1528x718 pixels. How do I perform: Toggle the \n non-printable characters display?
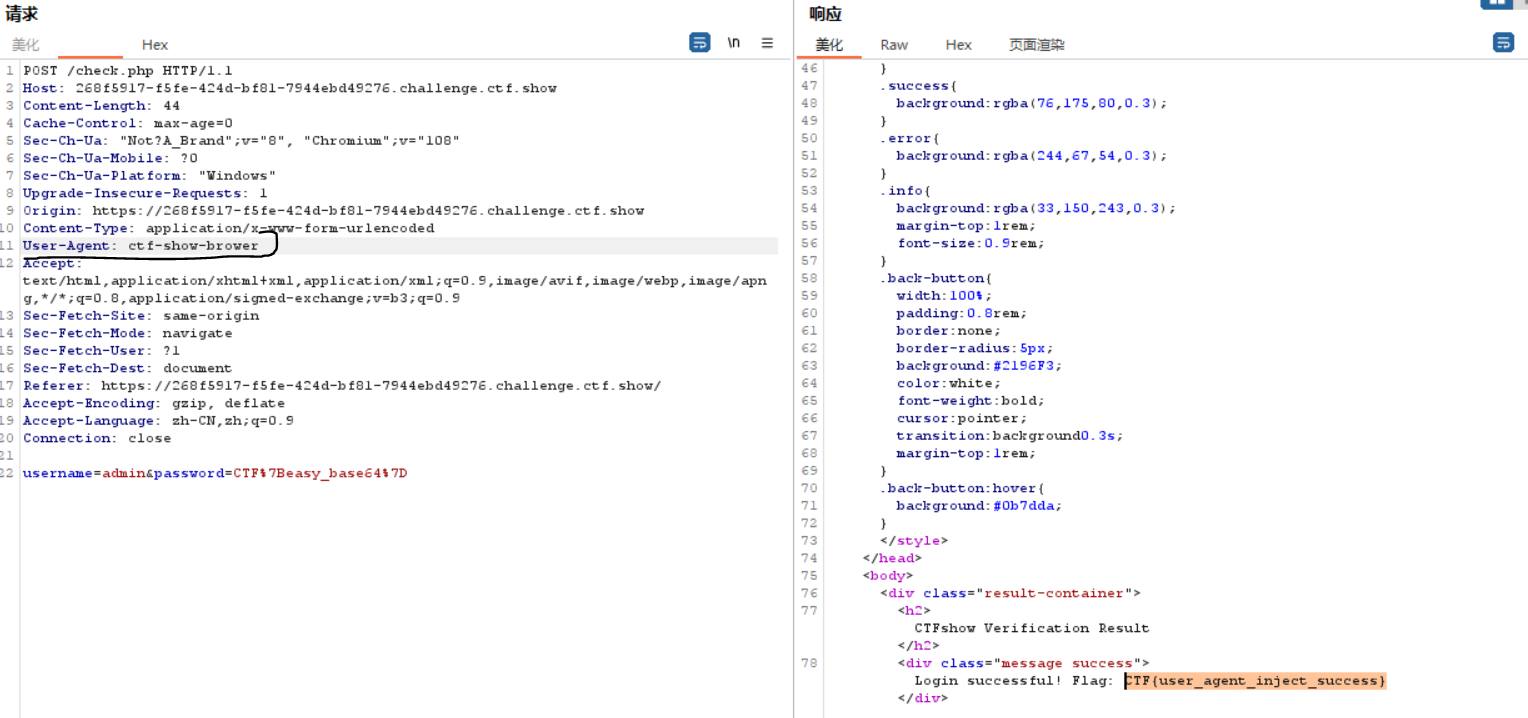tap(734, 42)
